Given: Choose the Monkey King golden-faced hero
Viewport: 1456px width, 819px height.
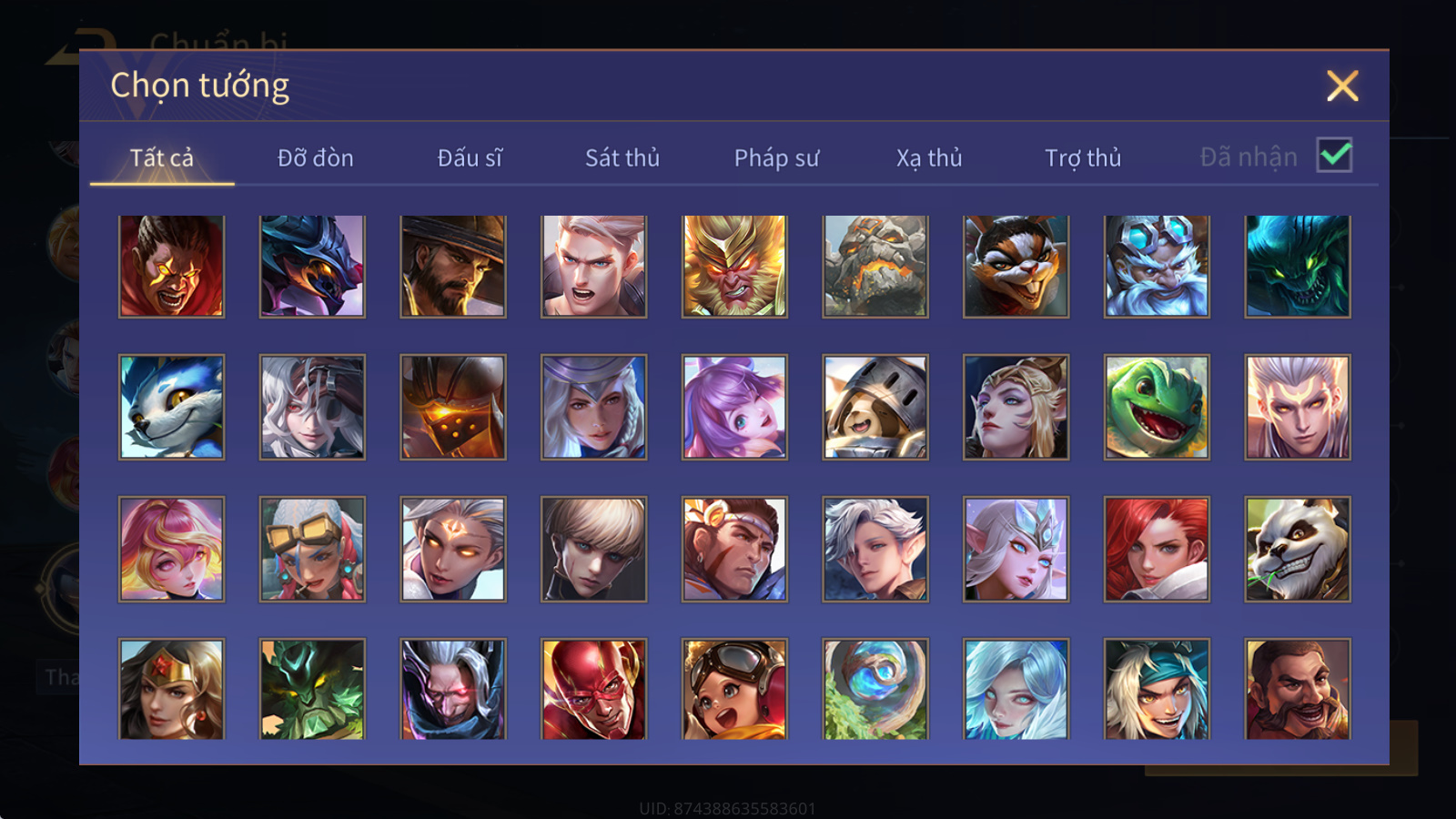Looking at the screenshot, I should coord(734,266).
